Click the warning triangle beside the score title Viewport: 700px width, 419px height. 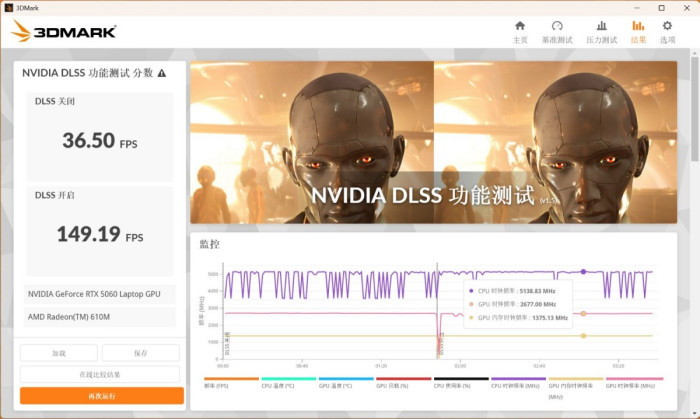click(162, 73)
